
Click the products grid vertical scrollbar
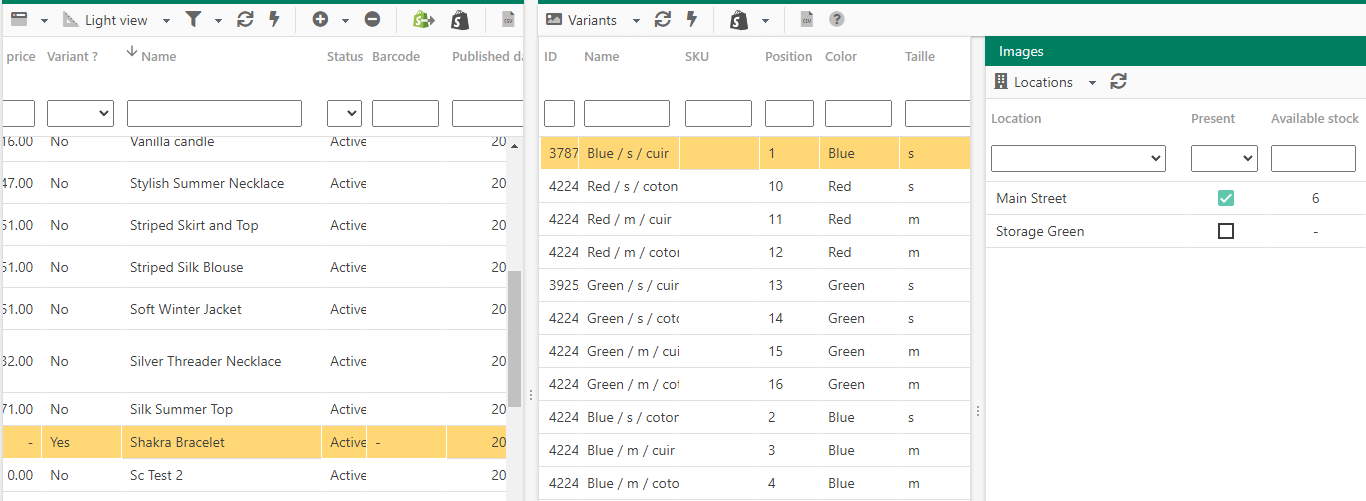(x=515, y=339)
